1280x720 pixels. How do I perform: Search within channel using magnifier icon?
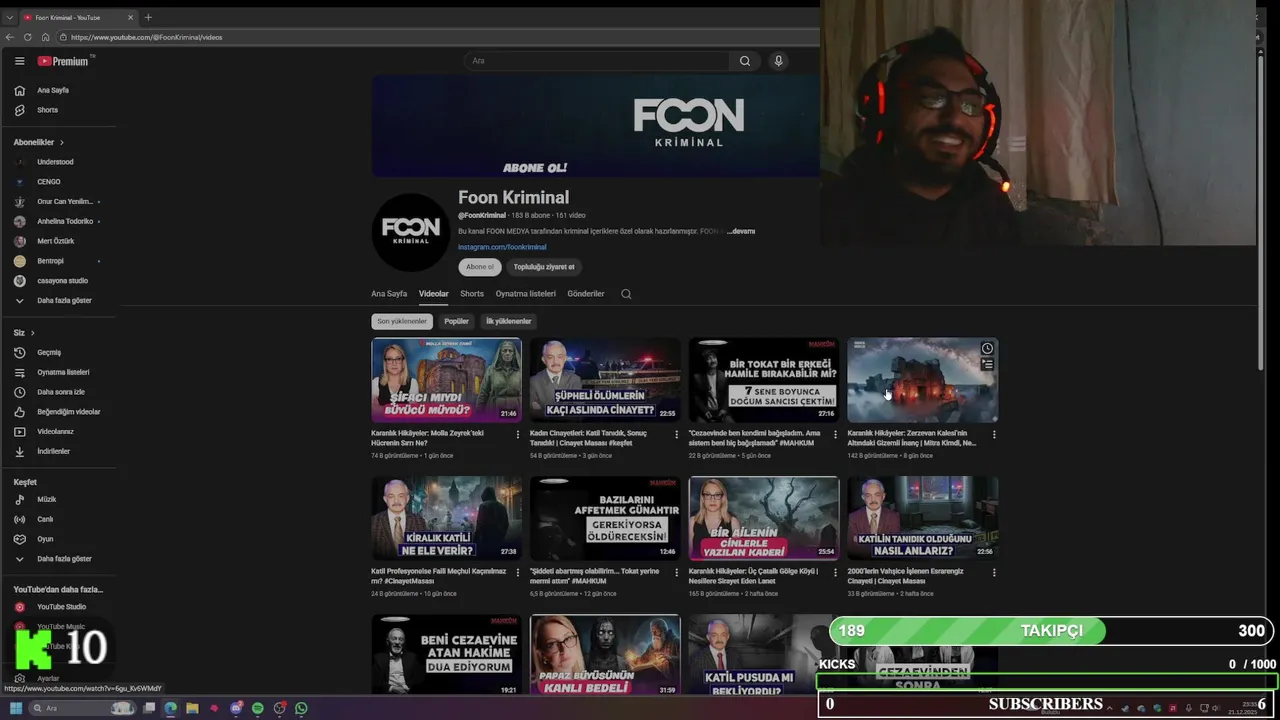click(x=626, y=294)
